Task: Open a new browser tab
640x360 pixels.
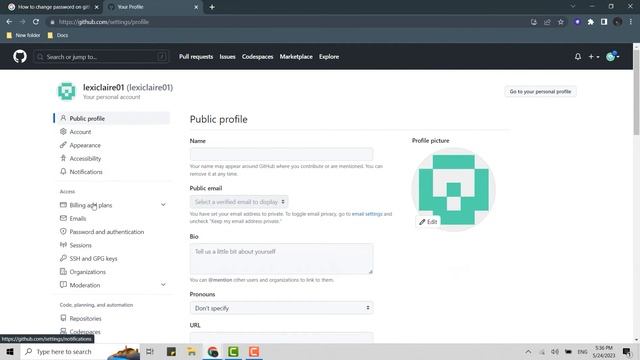Action: (x=212, y=7)
